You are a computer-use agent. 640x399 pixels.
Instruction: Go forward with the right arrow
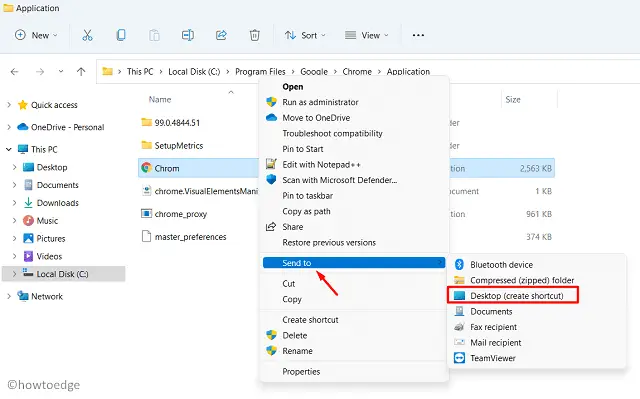click(x=40, y=72)
